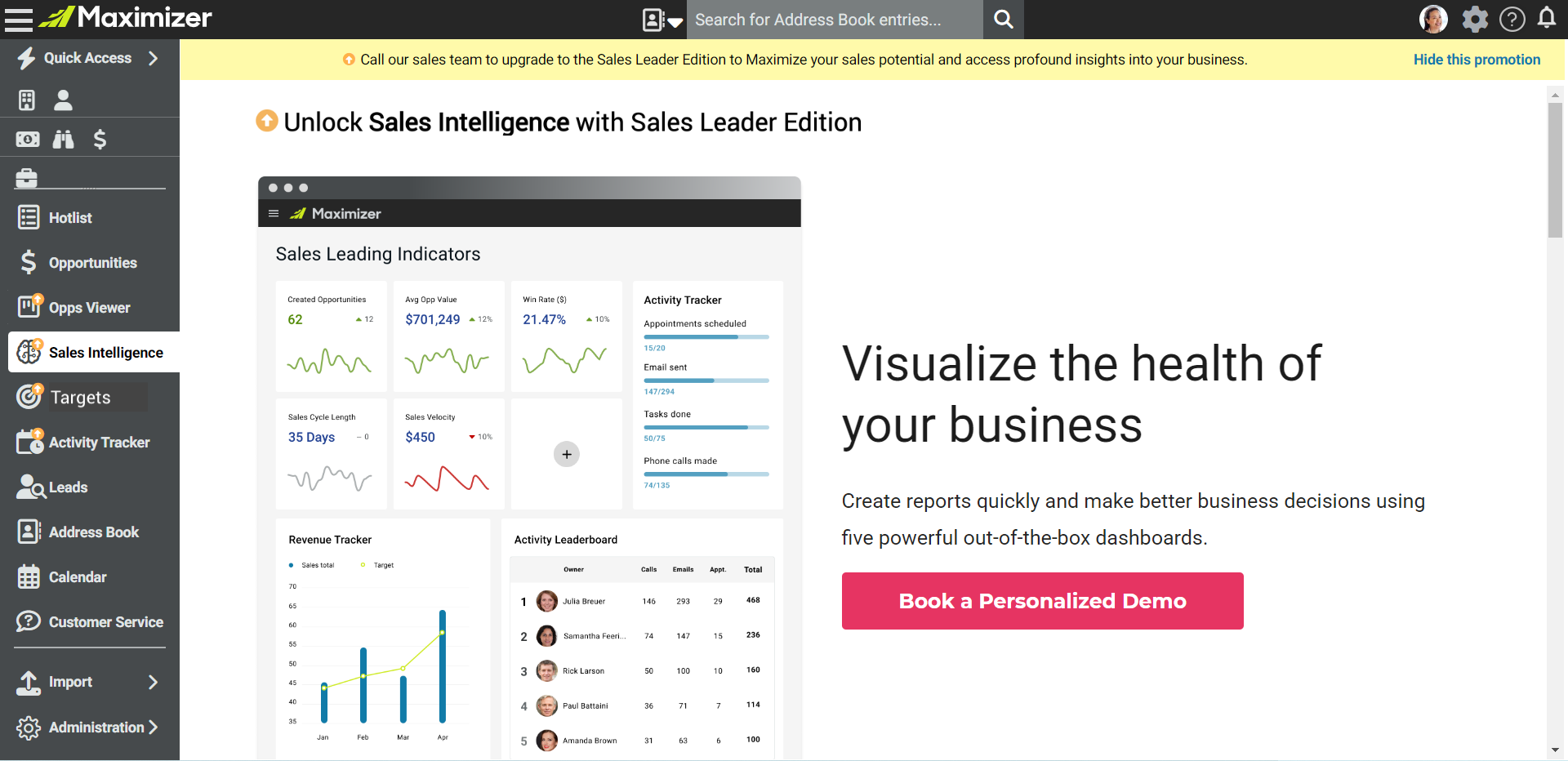Click the Targets bullseye icon
This screenshot has height=761, width=1568.
tap(29, 396)
